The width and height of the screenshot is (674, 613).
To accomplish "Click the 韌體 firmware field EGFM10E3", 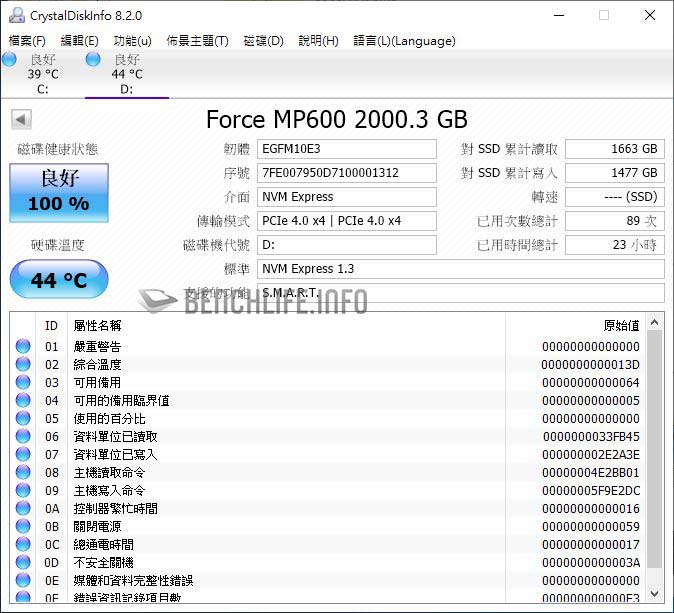I will point(347,149).
